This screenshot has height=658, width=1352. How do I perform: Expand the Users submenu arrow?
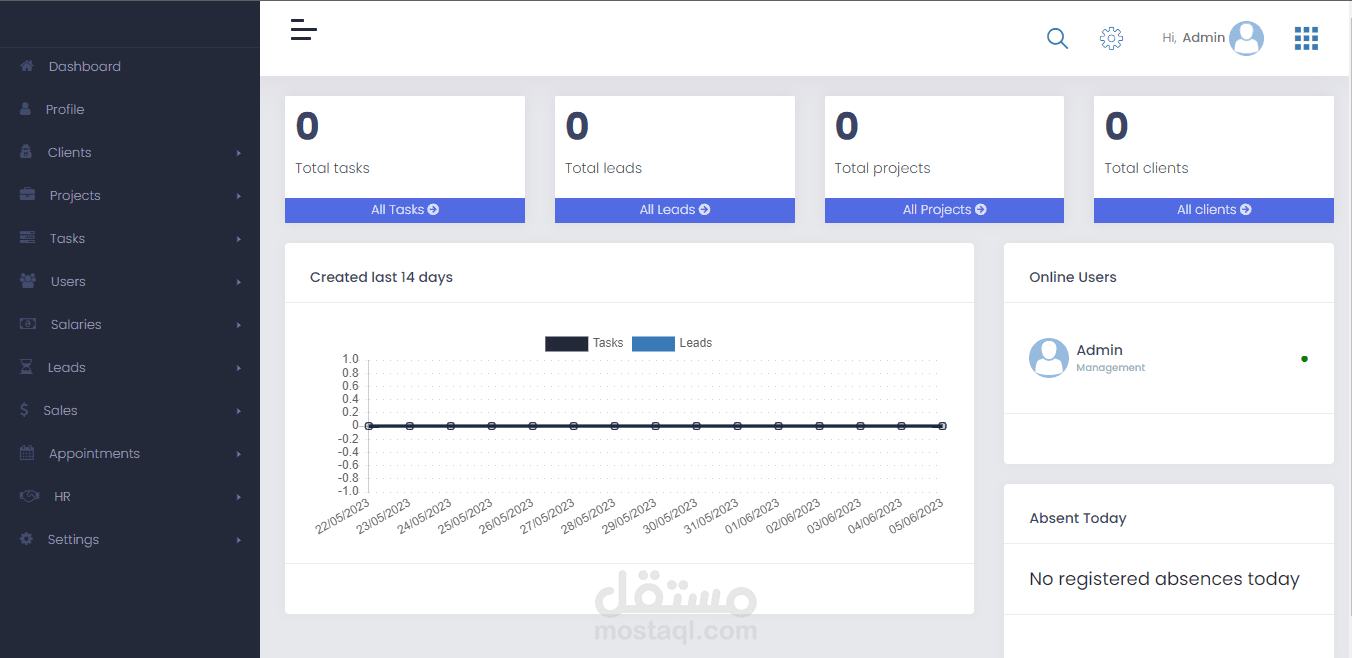pyautogui.click(x=239, y=282)
